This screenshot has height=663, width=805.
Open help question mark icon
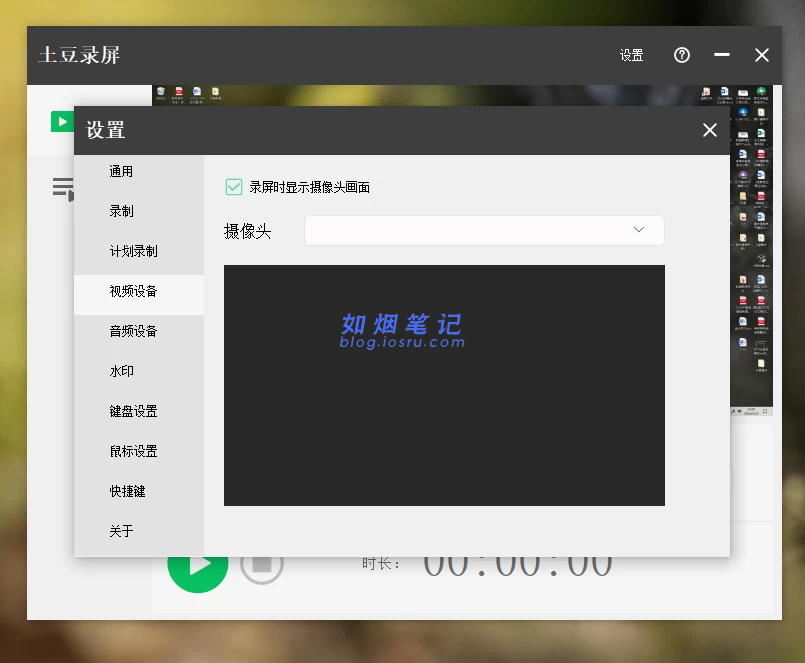click(682, 55)
